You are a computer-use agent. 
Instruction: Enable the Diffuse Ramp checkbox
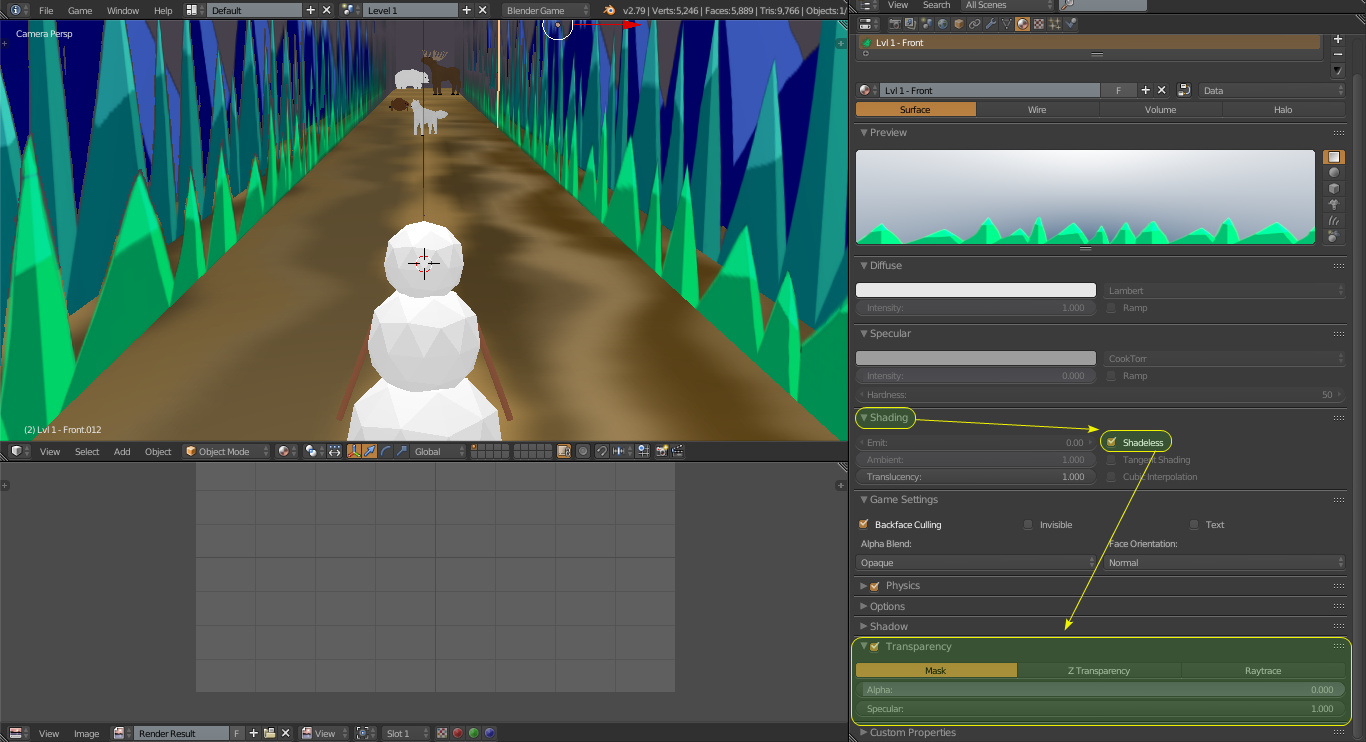[x=1111, y=308]
